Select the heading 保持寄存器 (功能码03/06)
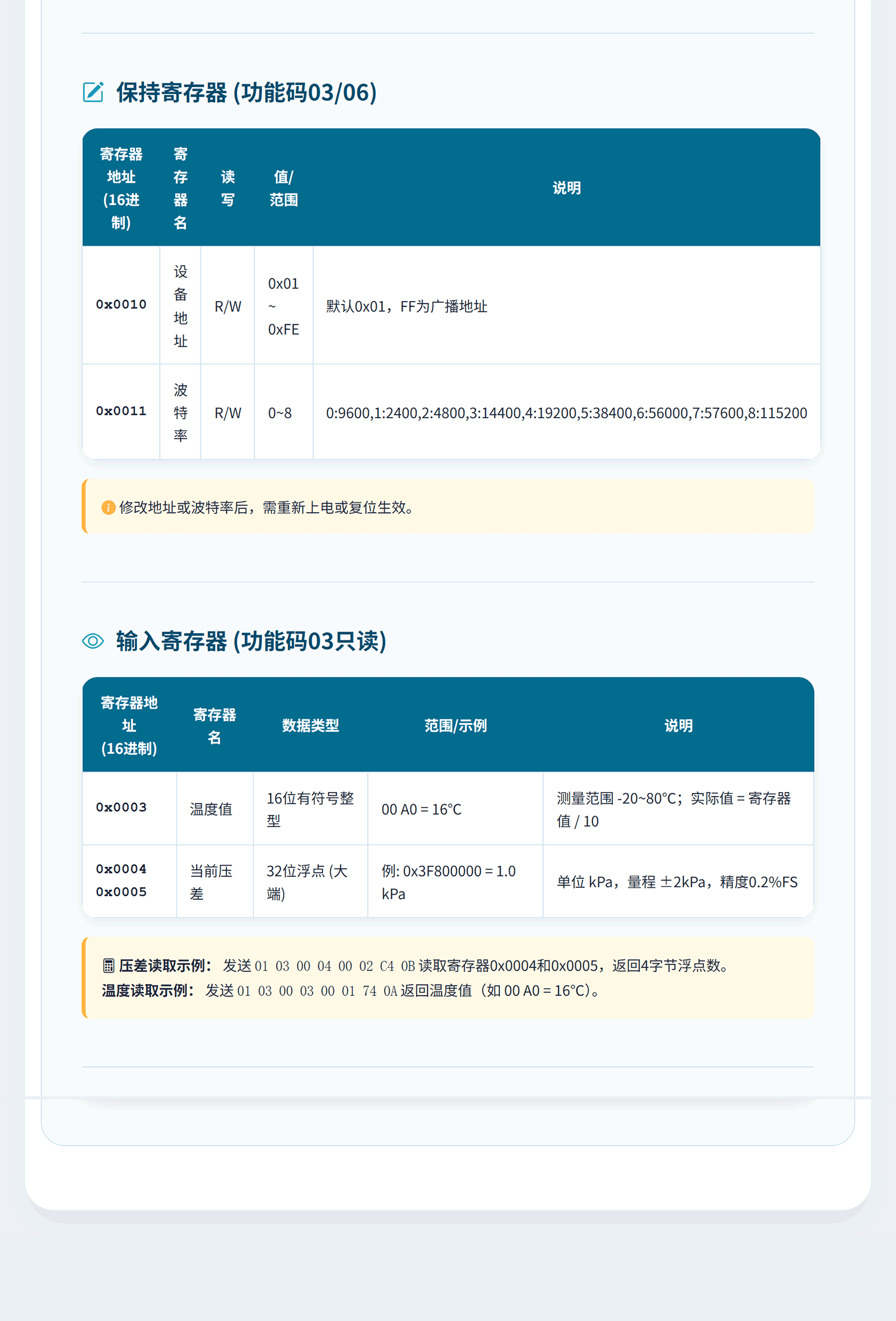 (x=246, y=92)
